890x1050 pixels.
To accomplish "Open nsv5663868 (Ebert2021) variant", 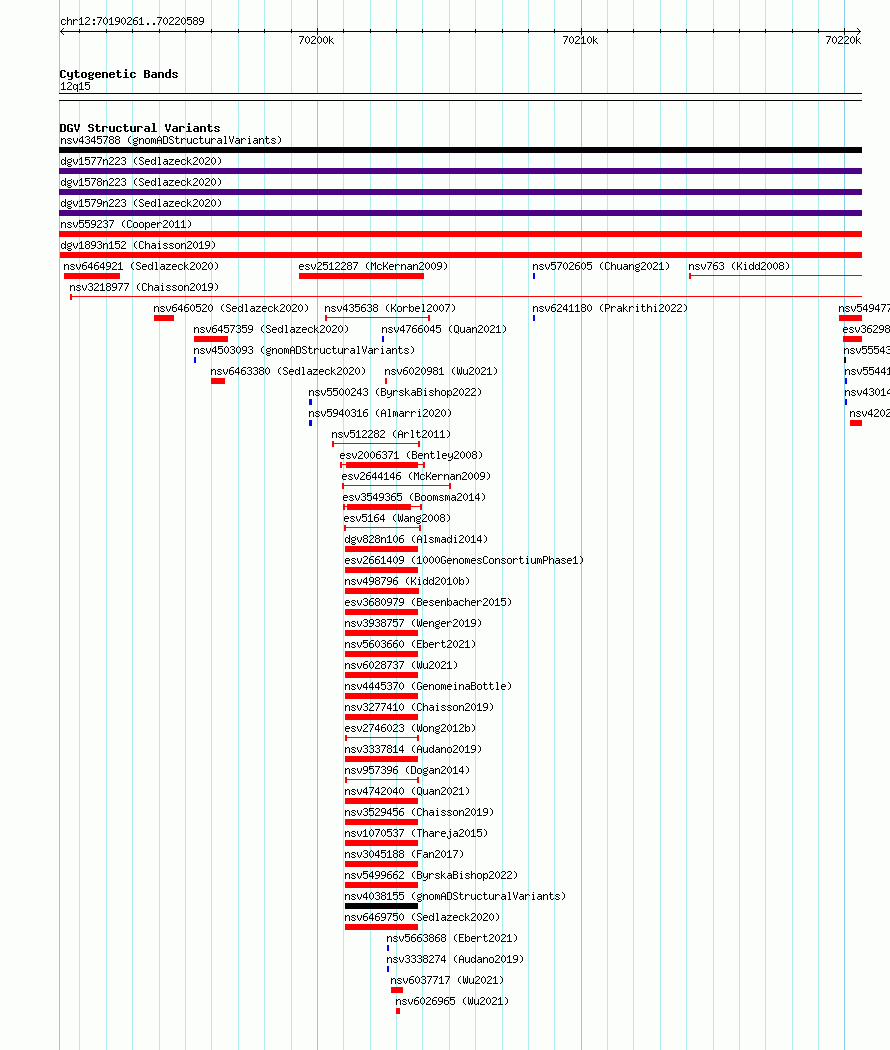I will (x=452, y=938).
